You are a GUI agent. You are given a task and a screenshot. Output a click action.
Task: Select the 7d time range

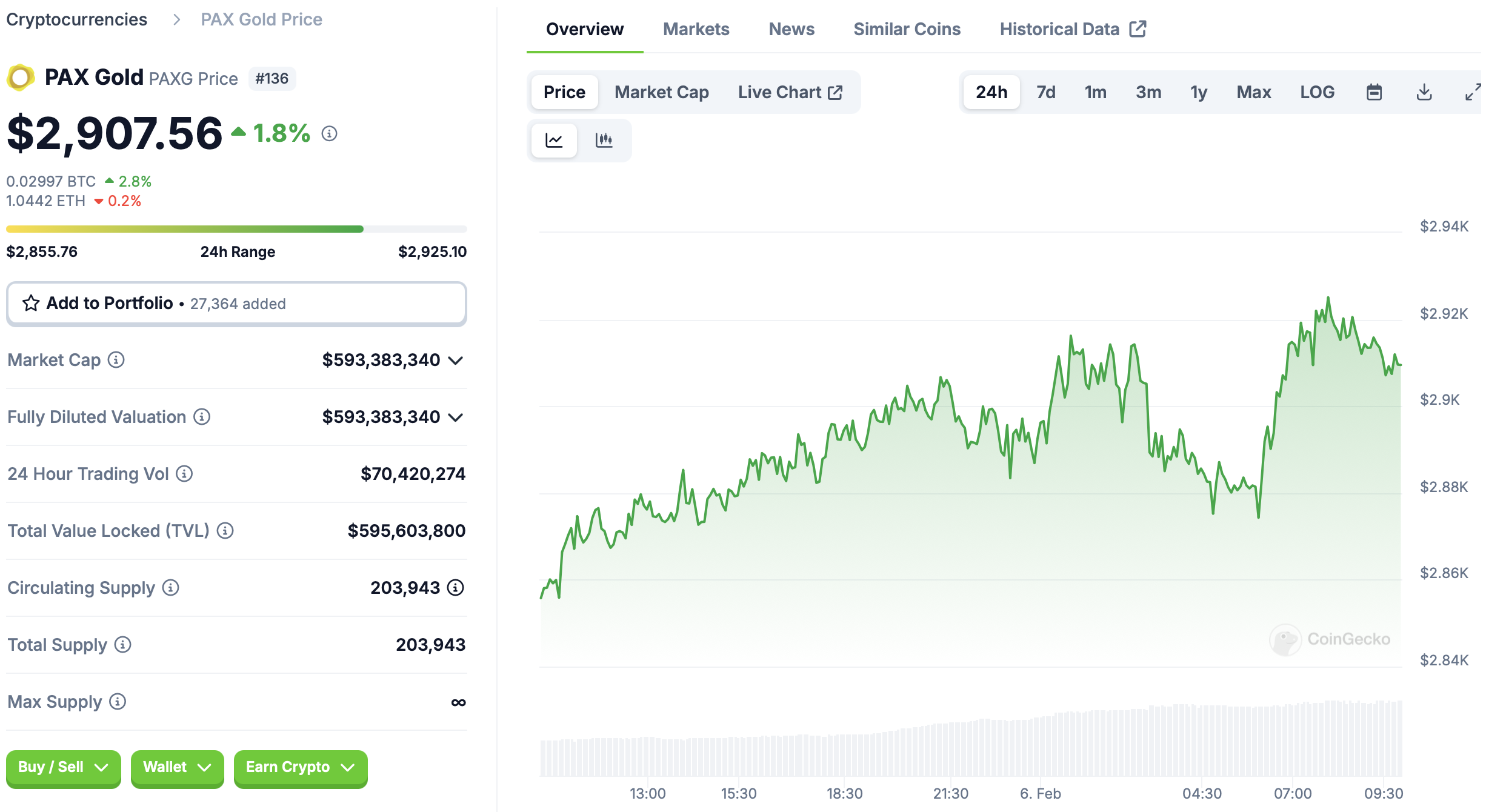1045,92
